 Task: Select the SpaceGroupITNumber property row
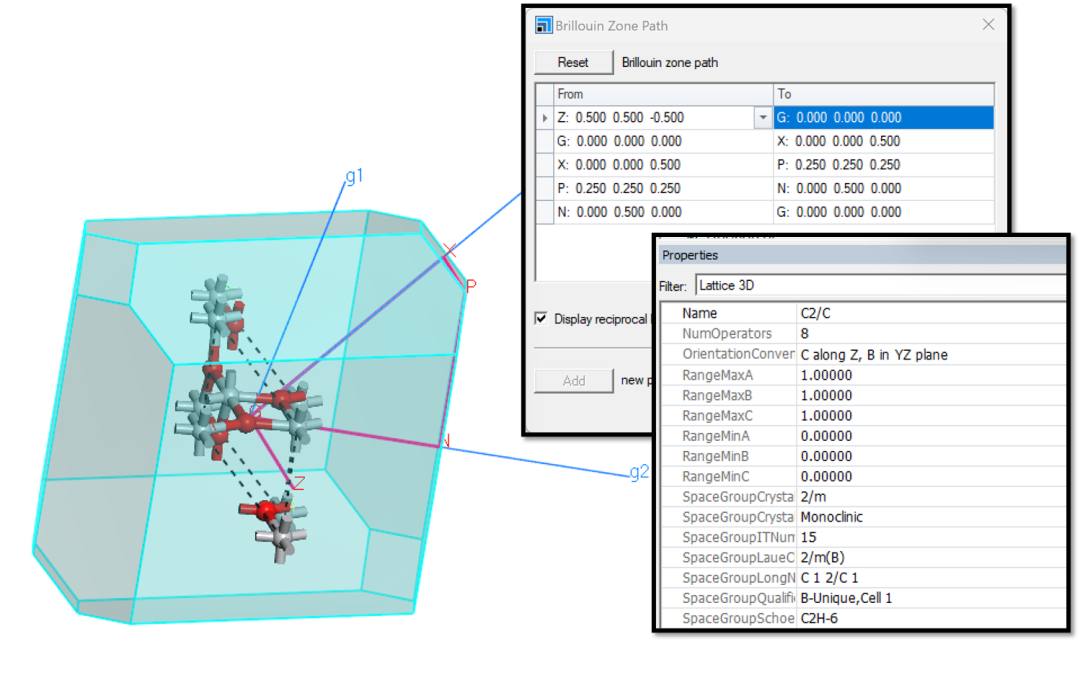(x=863, y=537)
